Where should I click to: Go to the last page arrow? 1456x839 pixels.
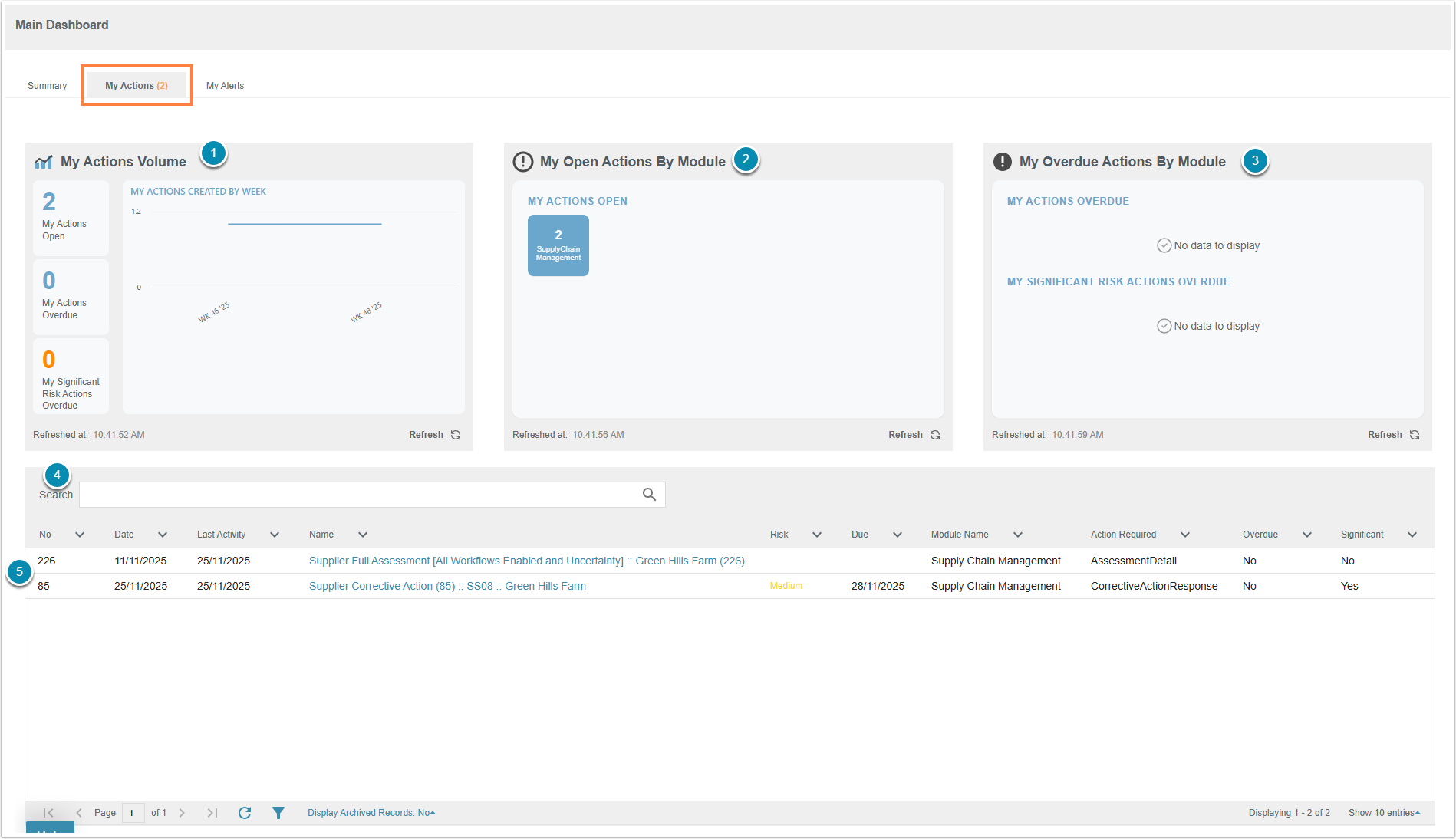click(212, 813)
